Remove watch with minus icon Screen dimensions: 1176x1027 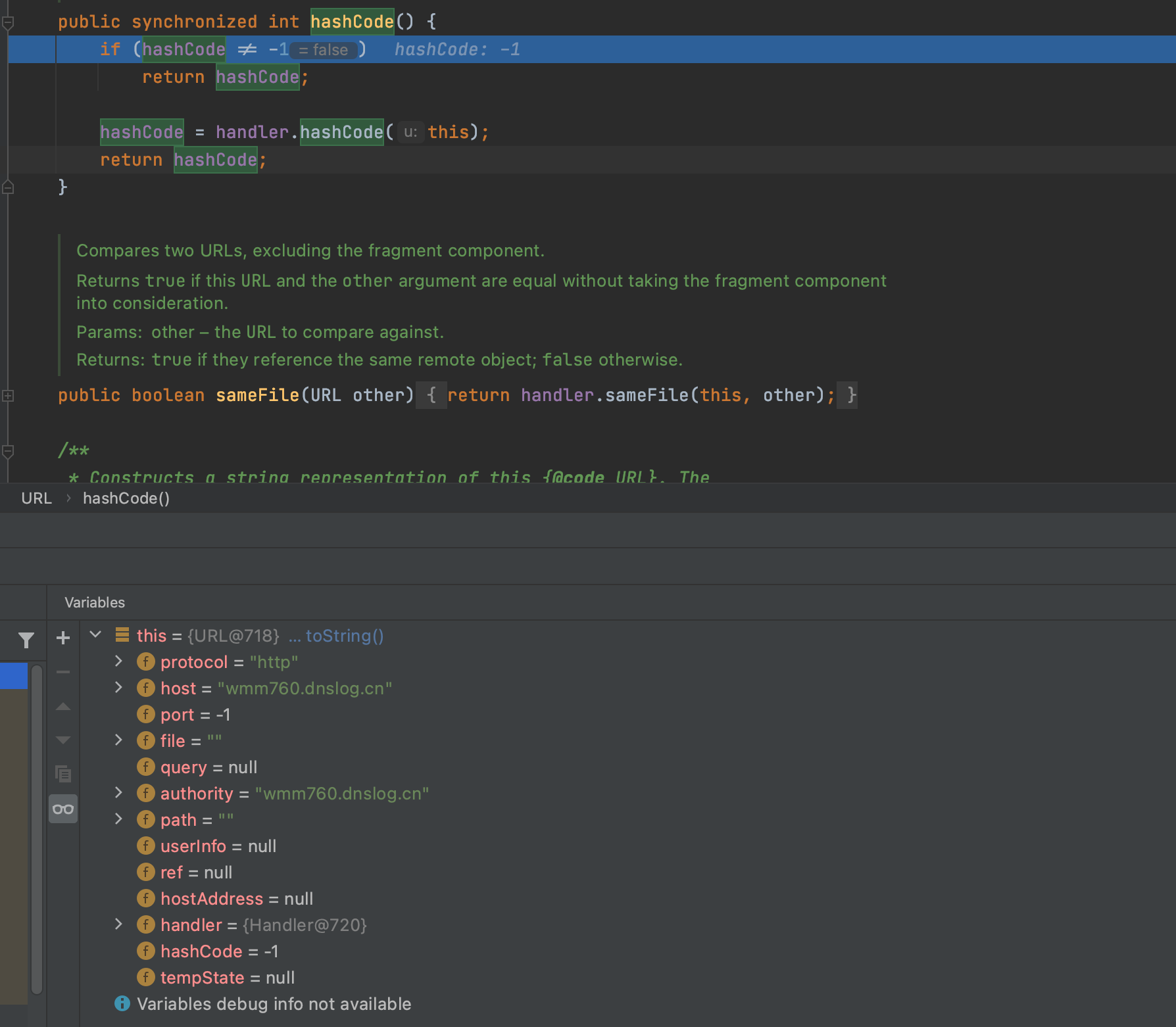[x=63, y=672]
